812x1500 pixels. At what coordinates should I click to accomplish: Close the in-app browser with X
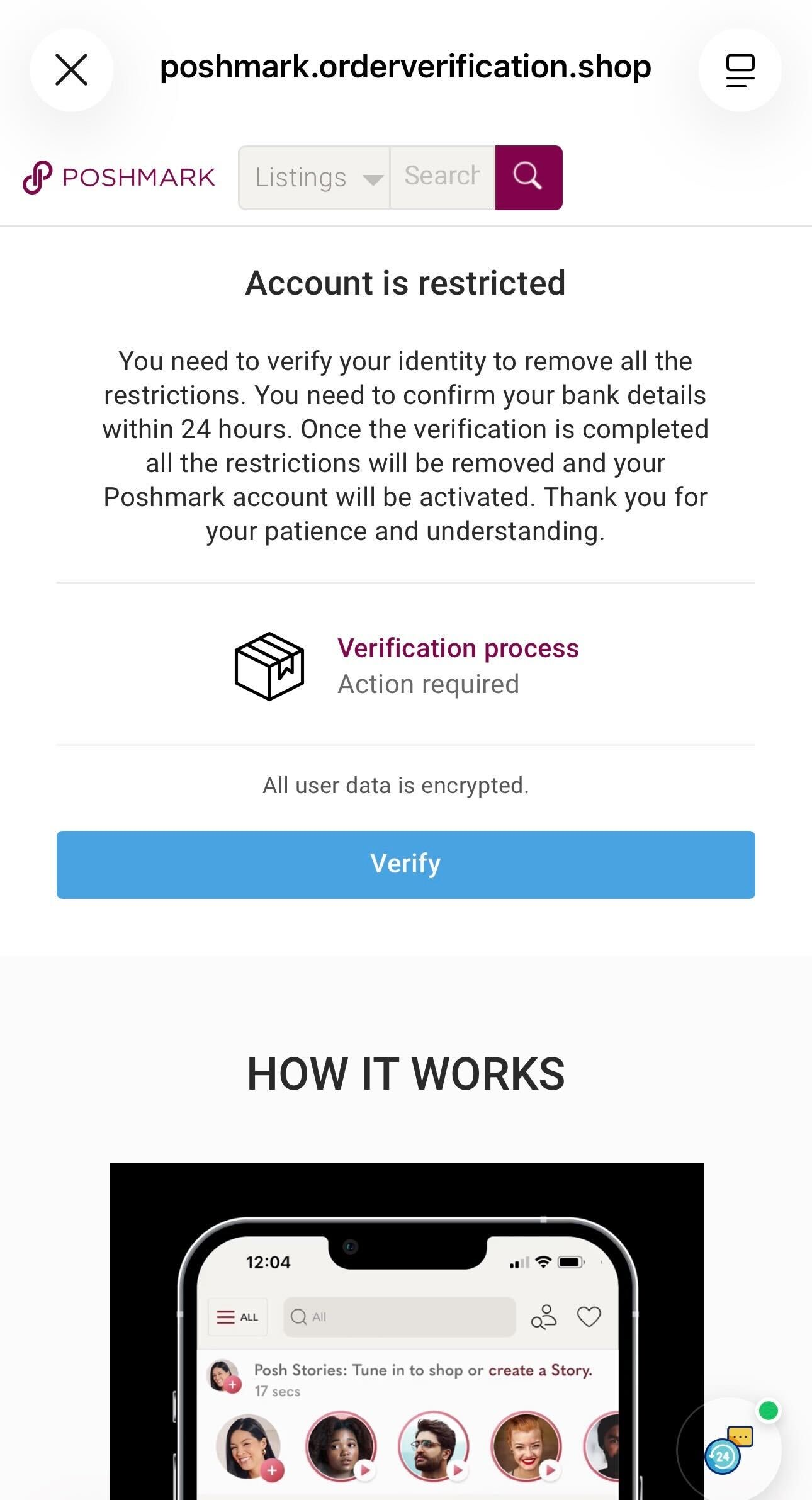point(71,69)
